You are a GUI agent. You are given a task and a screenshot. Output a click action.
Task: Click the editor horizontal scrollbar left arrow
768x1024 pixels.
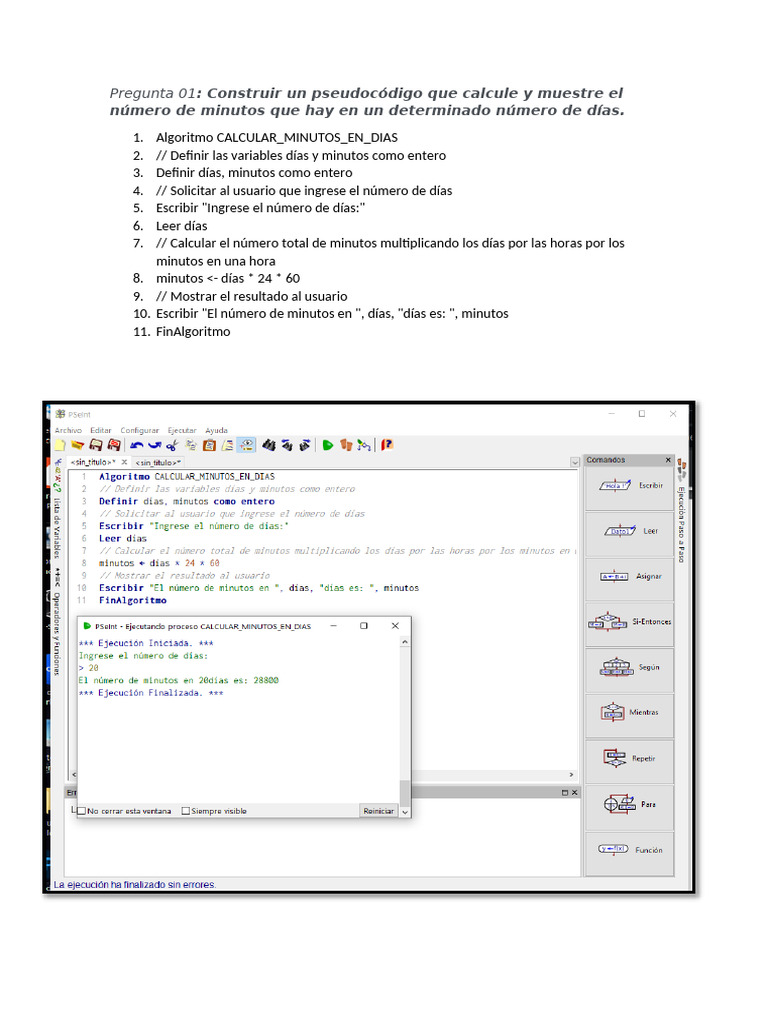[x=73, y=775]
